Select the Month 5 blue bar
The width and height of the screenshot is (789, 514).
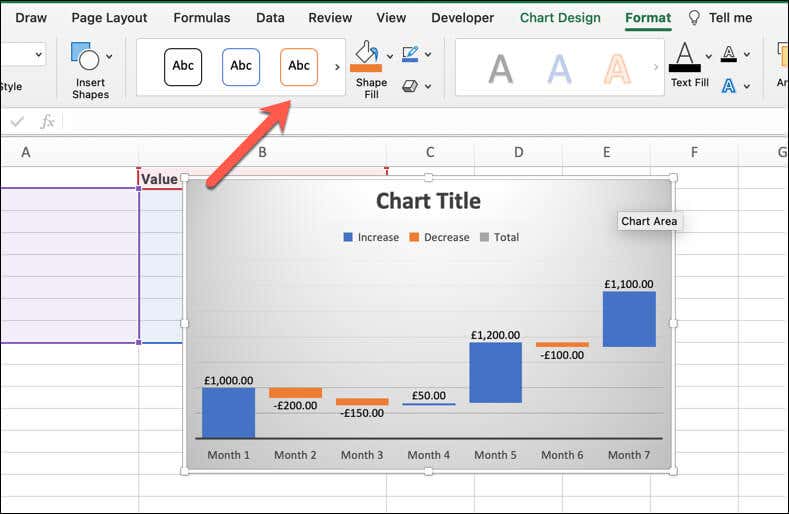pyautogui.click(x=496, y=373)
